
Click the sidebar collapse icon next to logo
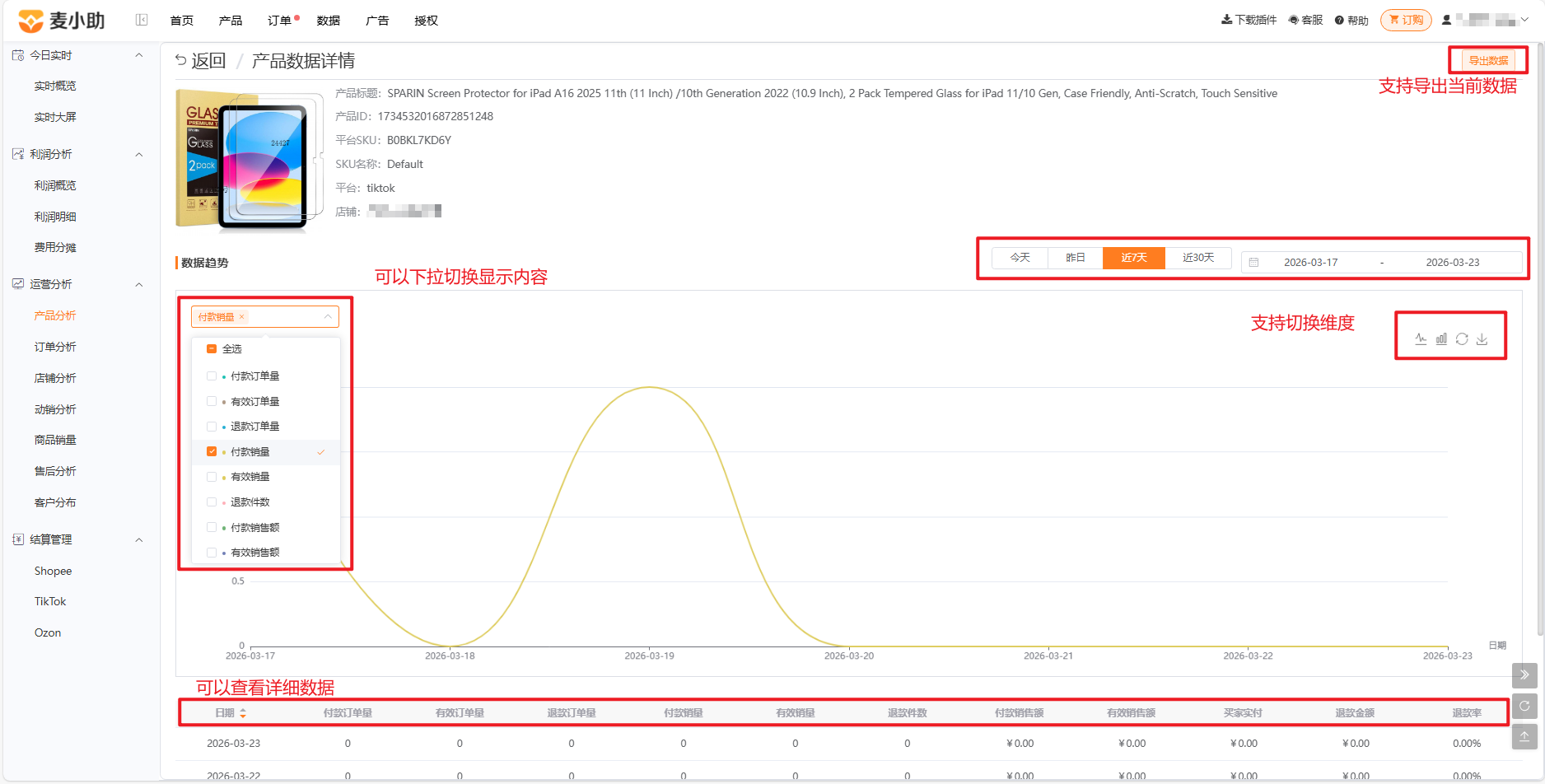142,20
